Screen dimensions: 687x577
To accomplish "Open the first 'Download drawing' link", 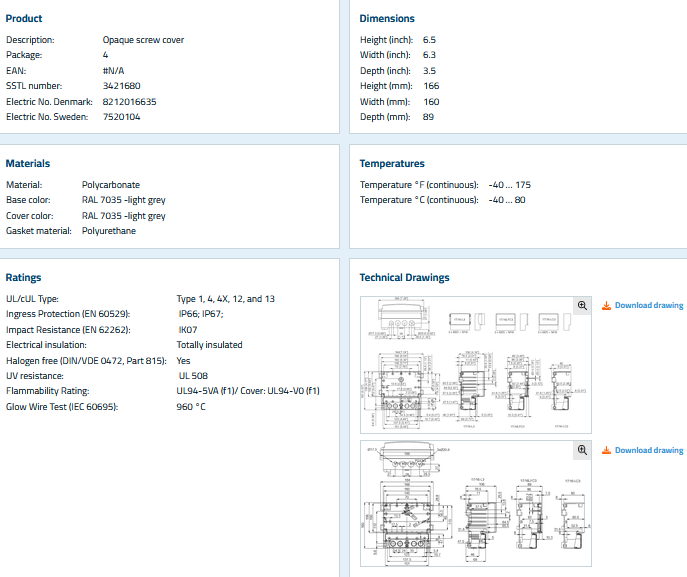I will (648, 305).
